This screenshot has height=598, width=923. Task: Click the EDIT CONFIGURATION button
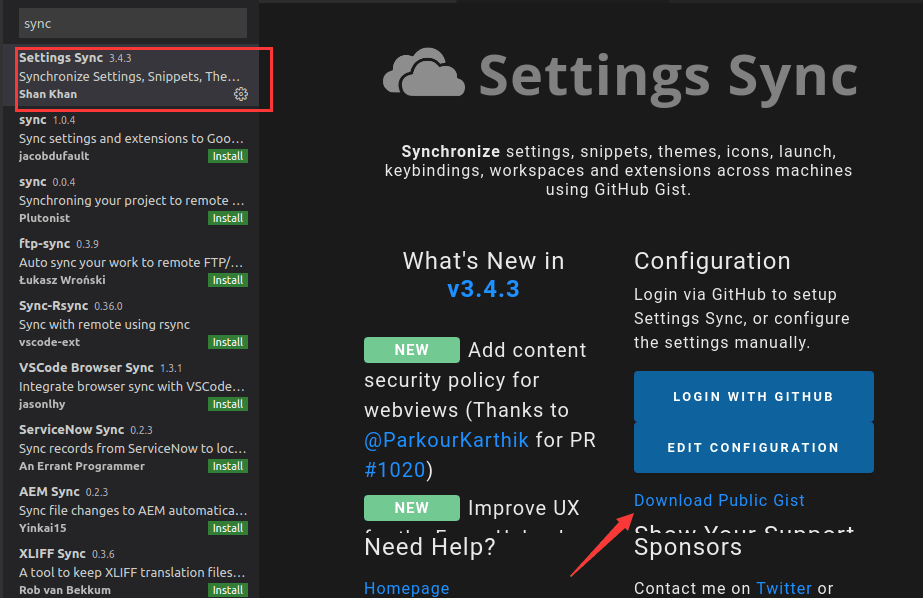753,448
